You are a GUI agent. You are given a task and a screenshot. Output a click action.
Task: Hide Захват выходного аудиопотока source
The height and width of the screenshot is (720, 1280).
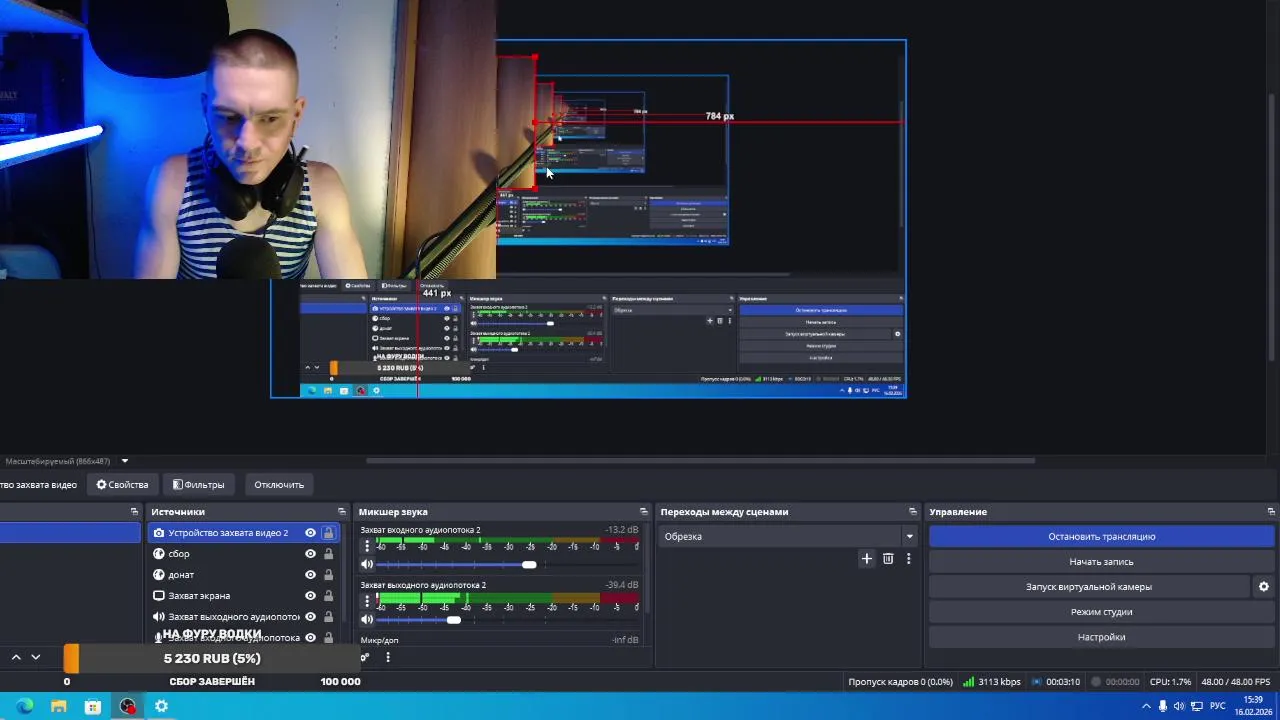(x=310, y=617)
